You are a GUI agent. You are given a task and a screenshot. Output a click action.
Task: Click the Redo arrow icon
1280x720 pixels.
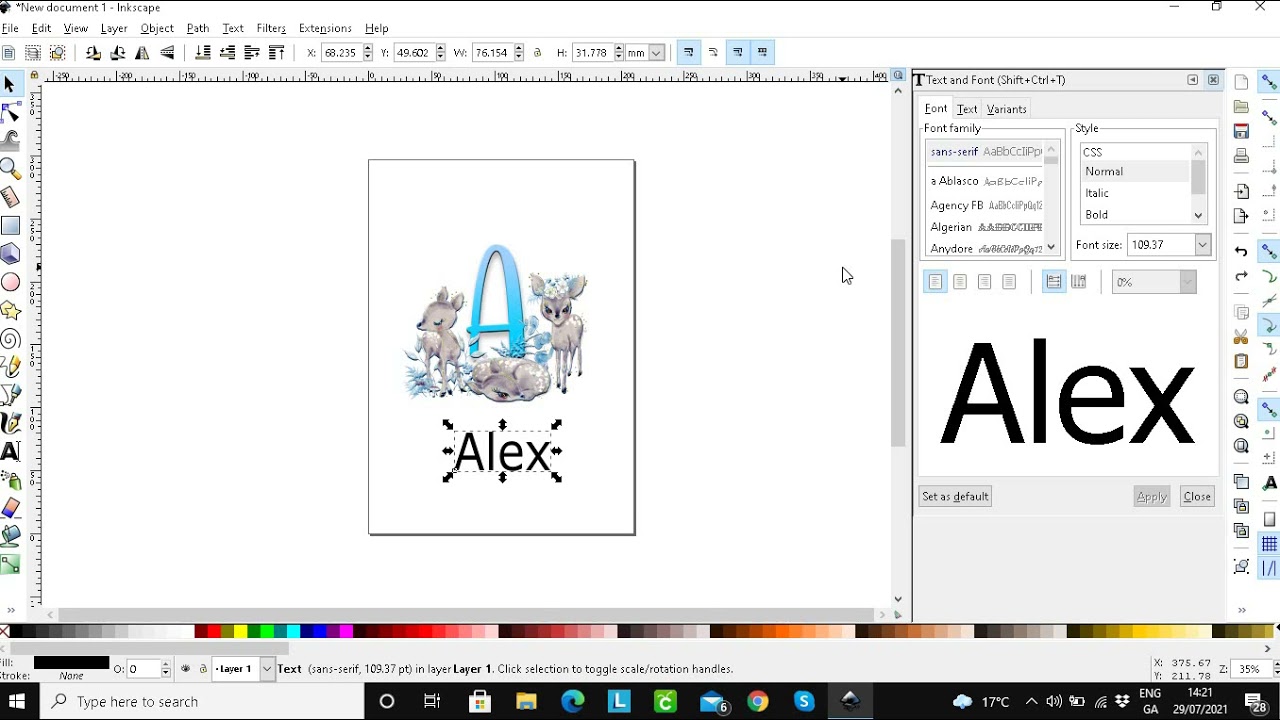pos(1241,276)
